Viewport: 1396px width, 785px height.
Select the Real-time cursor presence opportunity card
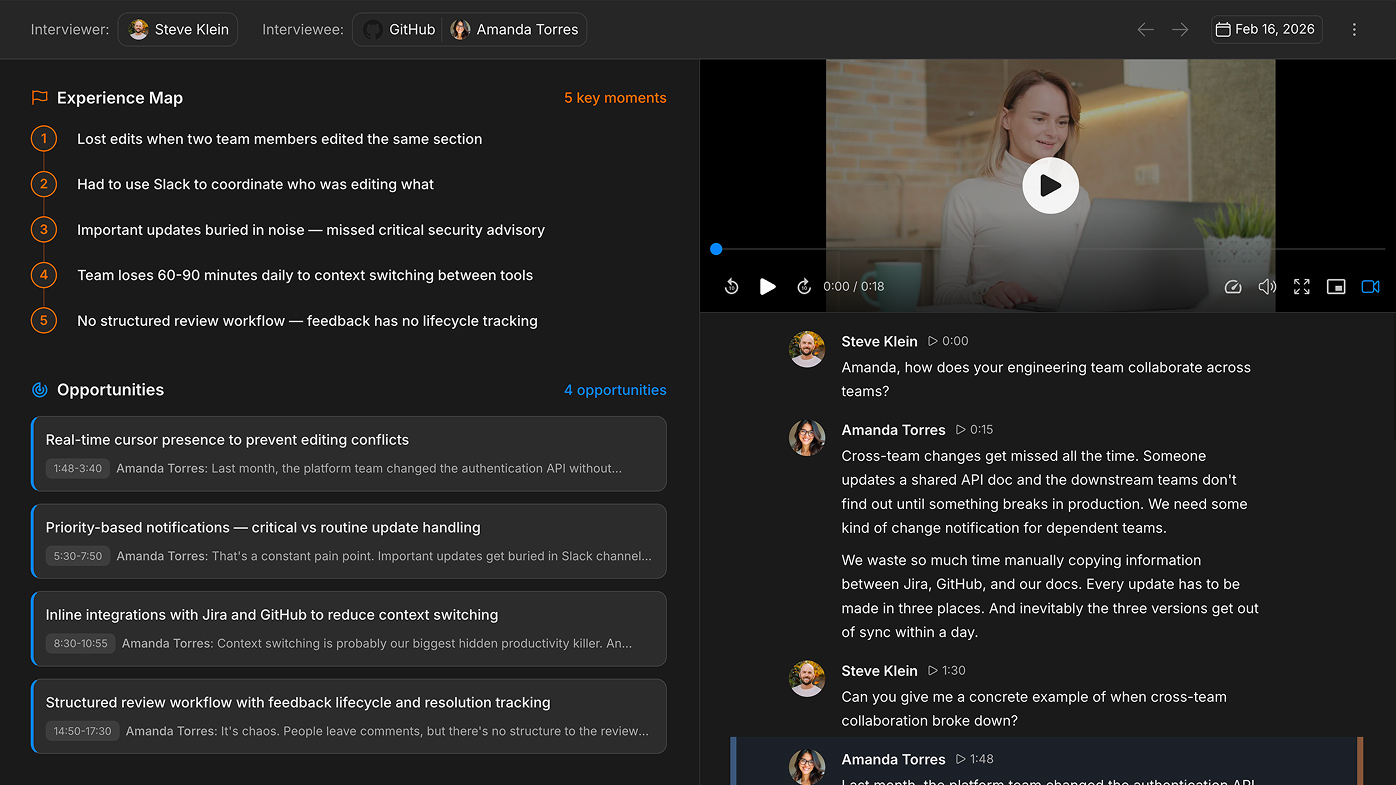(x=348, y=455)
